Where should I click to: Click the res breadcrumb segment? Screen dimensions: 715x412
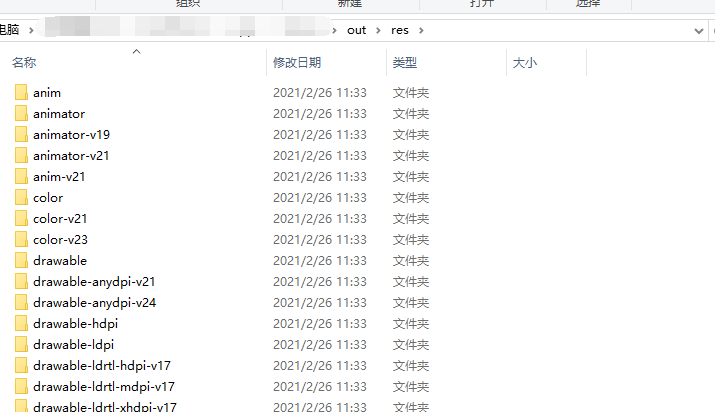click(x=399, y=31)
